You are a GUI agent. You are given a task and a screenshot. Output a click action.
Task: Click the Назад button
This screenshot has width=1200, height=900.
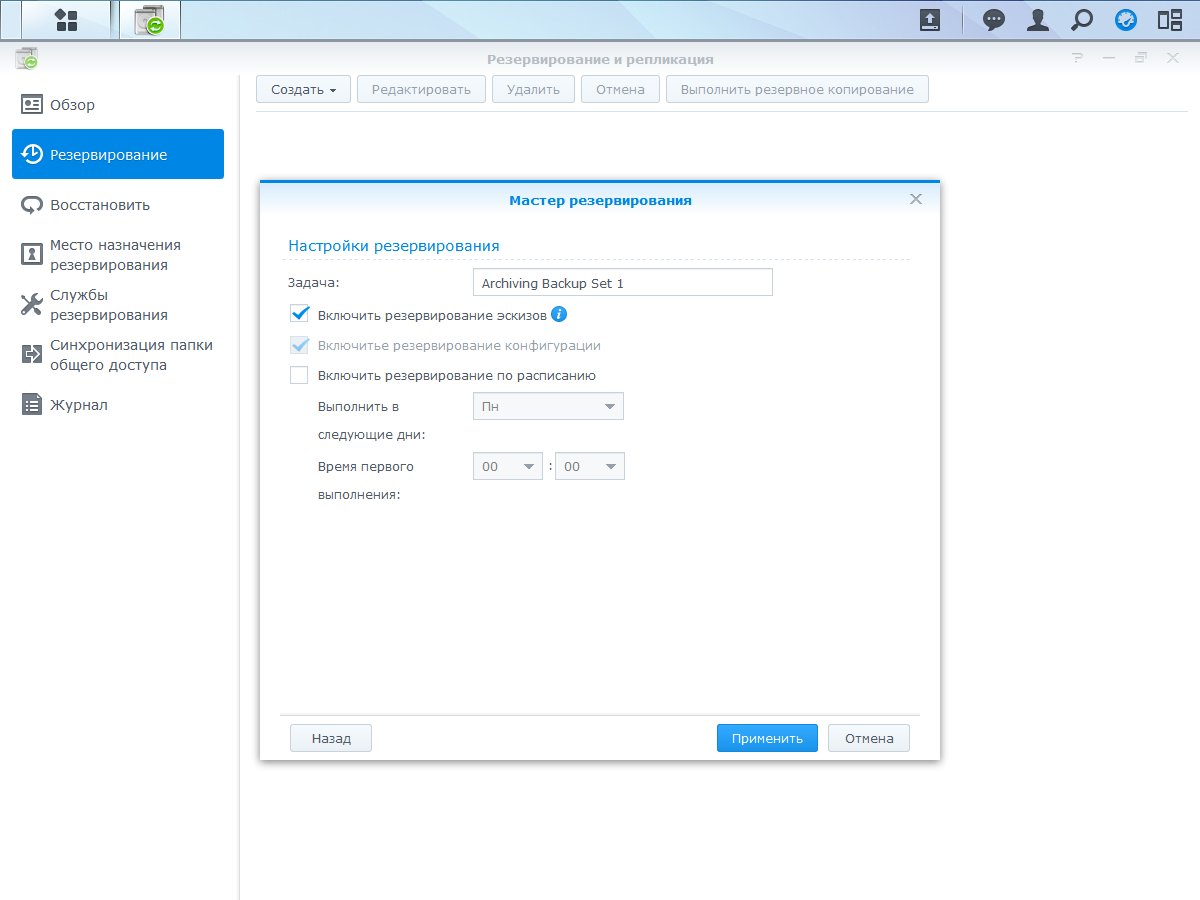pos(331,738)
